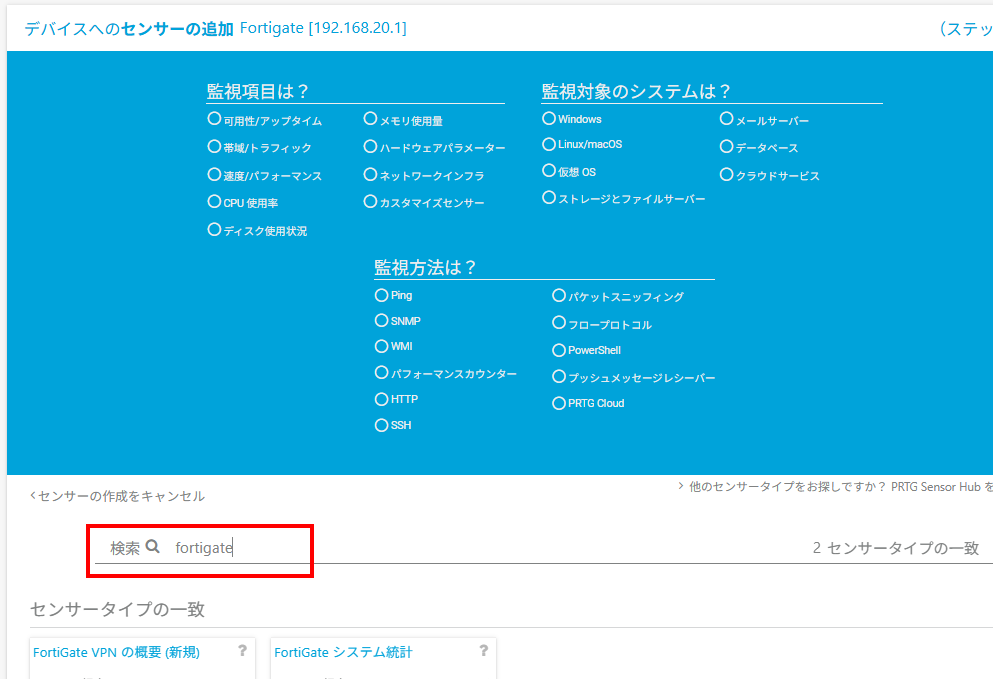This screenshot has width=993, height=679.
Task: Click the センサーの作成をキャンセル link
Action: 117,496
